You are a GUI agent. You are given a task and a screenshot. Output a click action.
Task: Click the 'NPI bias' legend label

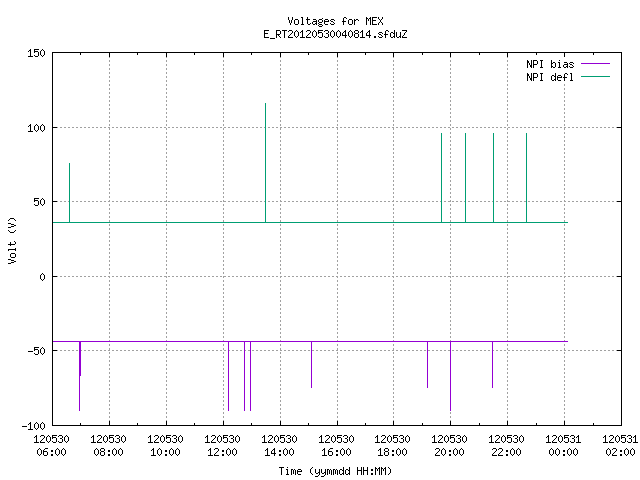[x=550, y=64]
